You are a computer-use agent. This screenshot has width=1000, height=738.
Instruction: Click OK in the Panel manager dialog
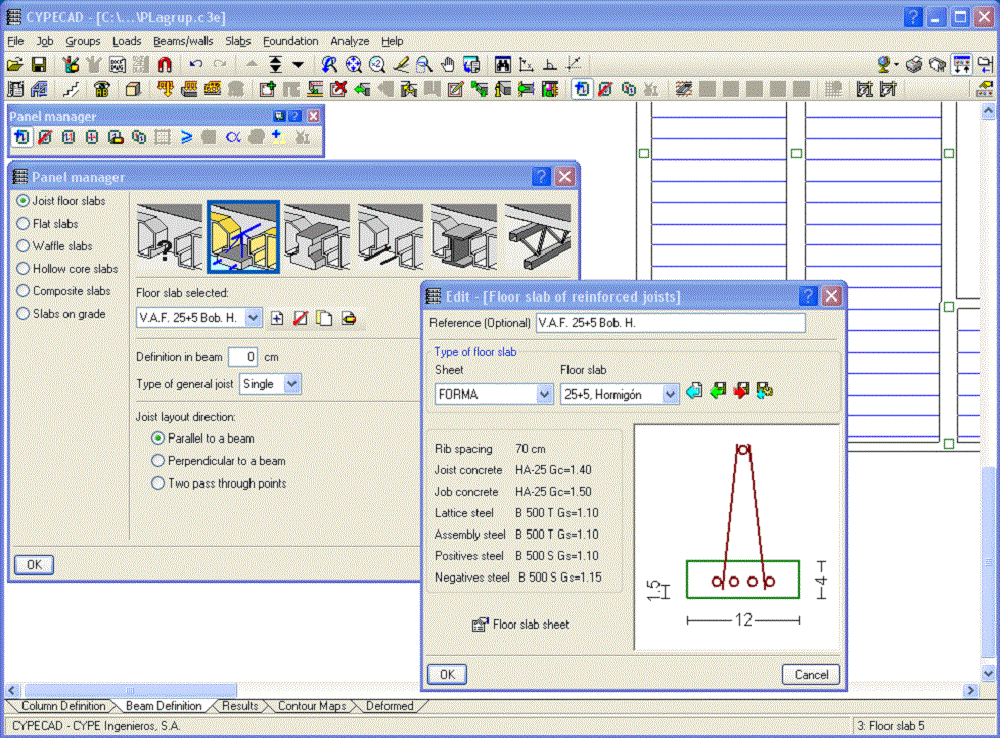[x=34, y=565]
